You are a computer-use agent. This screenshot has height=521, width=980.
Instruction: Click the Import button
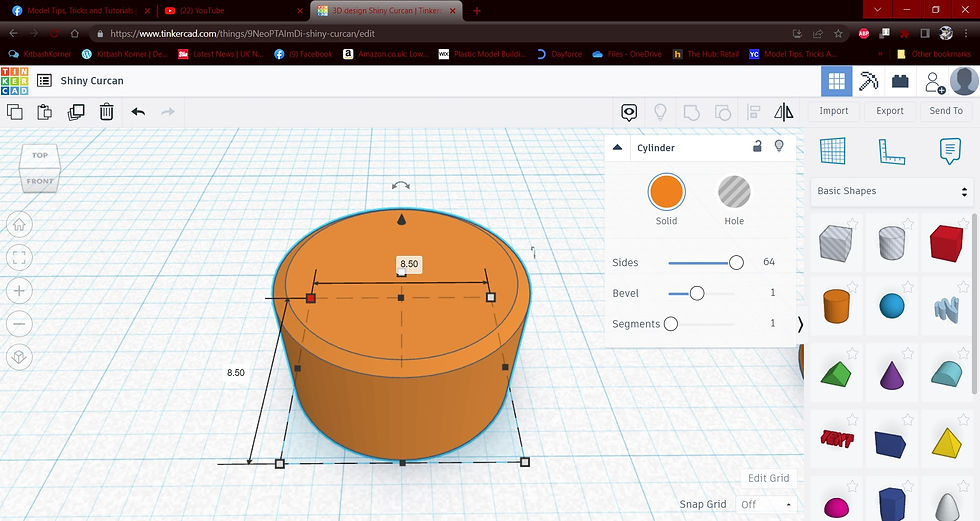[834, 111]
